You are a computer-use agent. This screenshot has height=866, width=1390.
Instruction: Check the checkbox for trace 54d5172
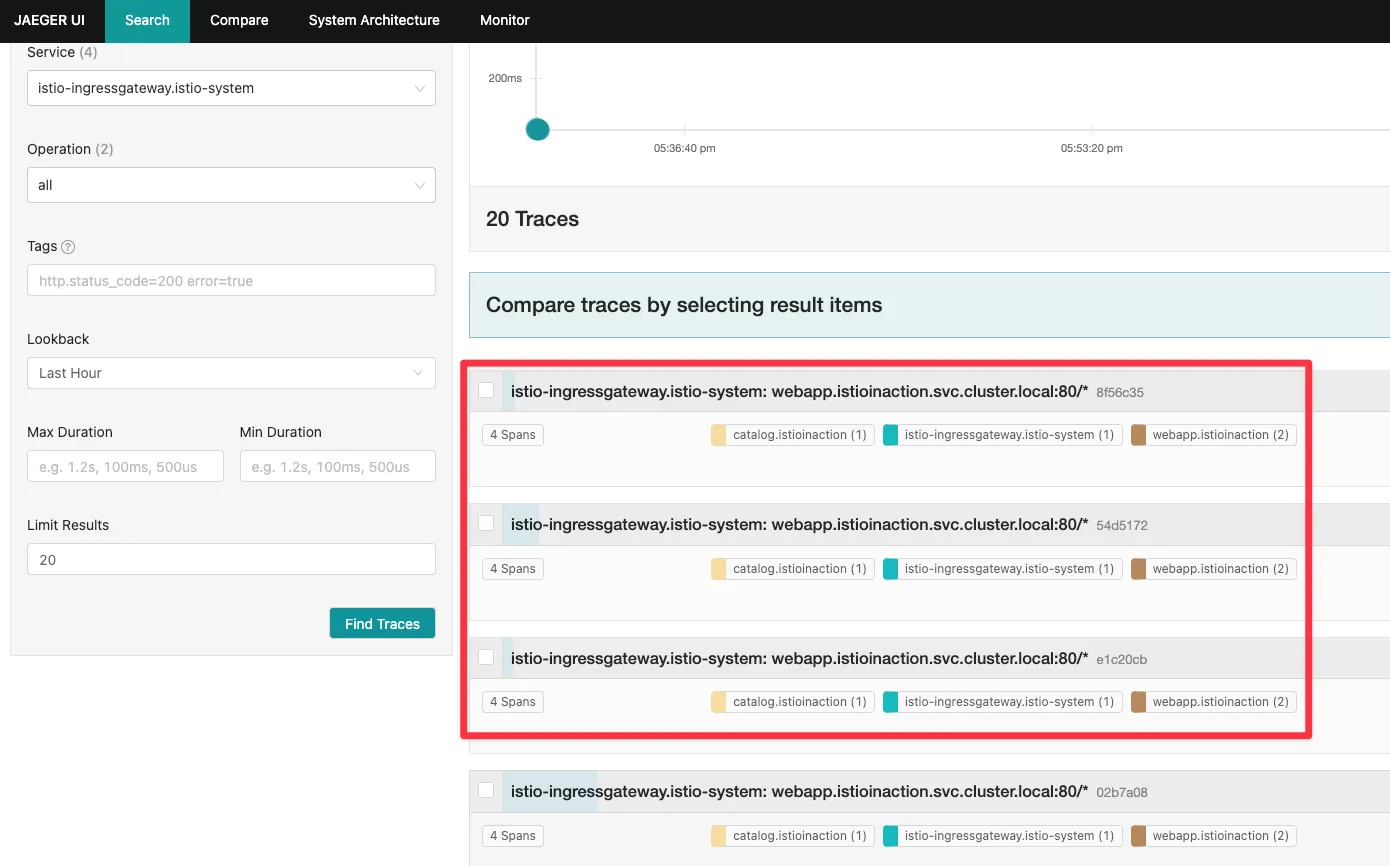(x=486, y=523)
